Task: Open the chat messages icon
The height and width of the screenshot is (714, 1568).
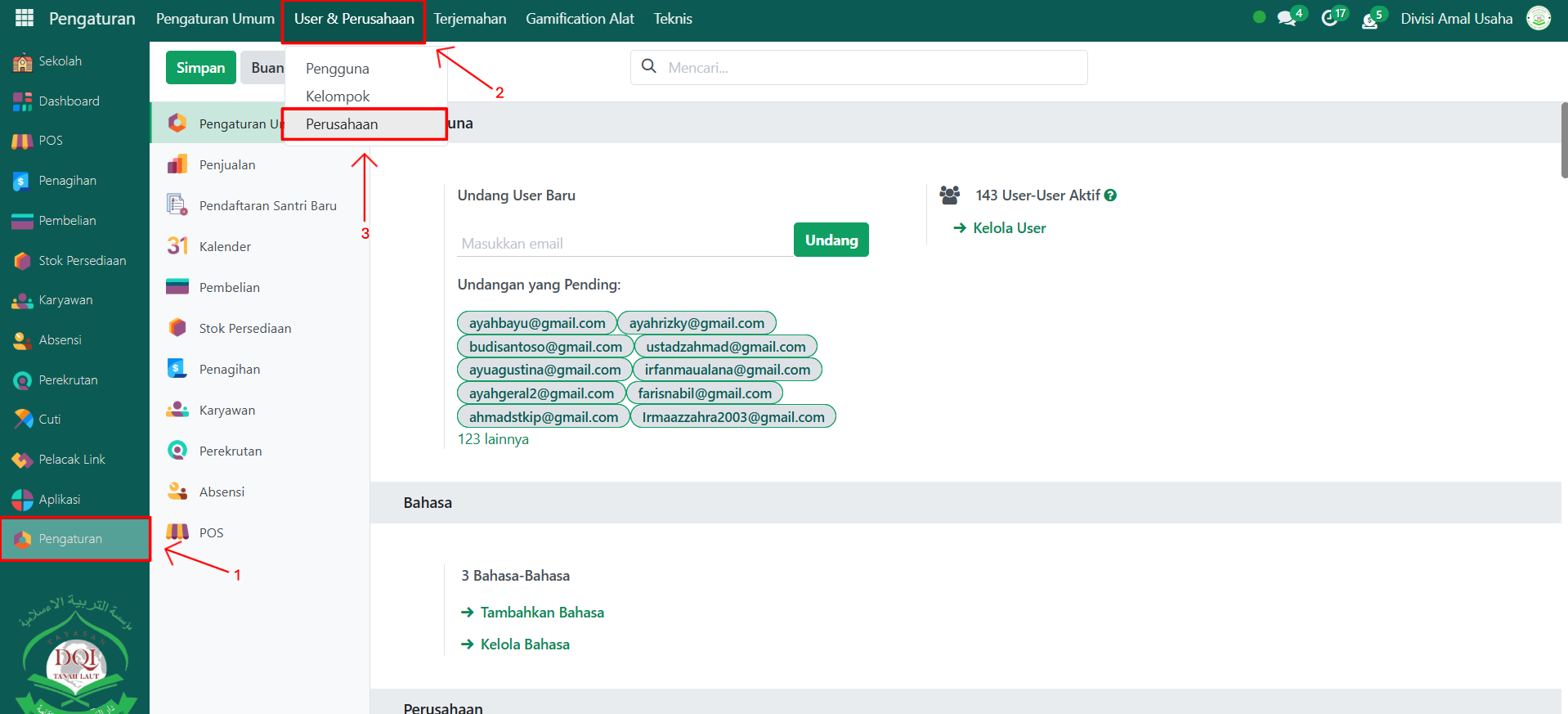Action: [x=1287, y=19]
